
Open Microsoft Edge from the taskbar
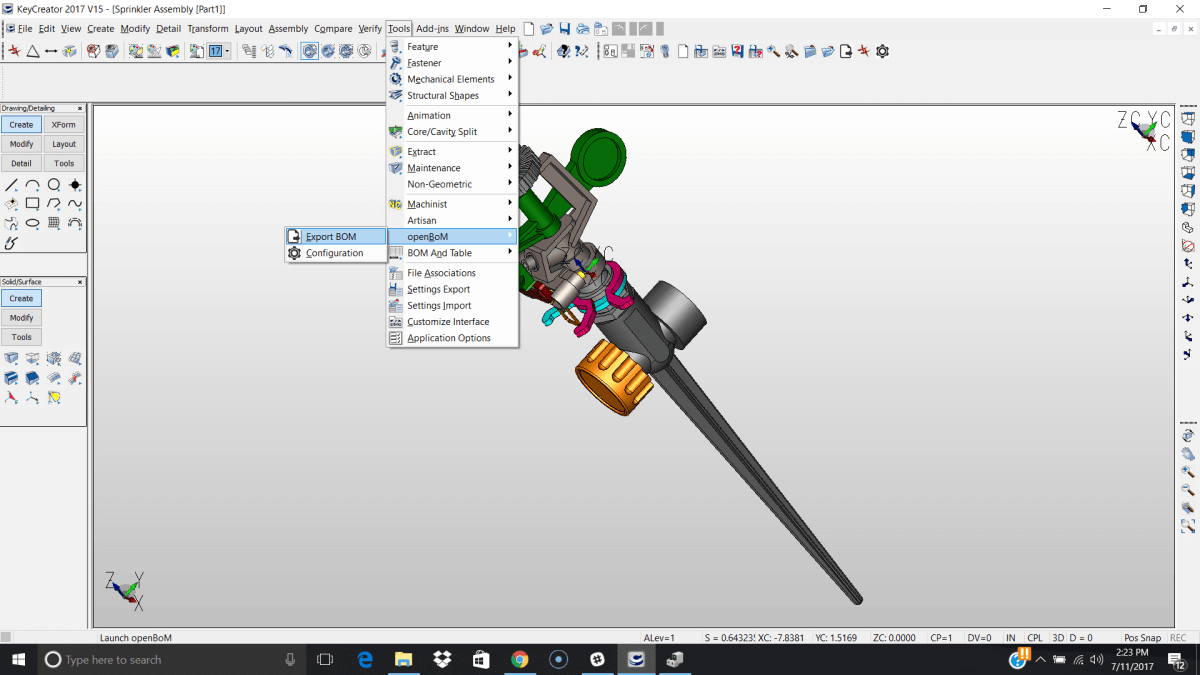365,659
